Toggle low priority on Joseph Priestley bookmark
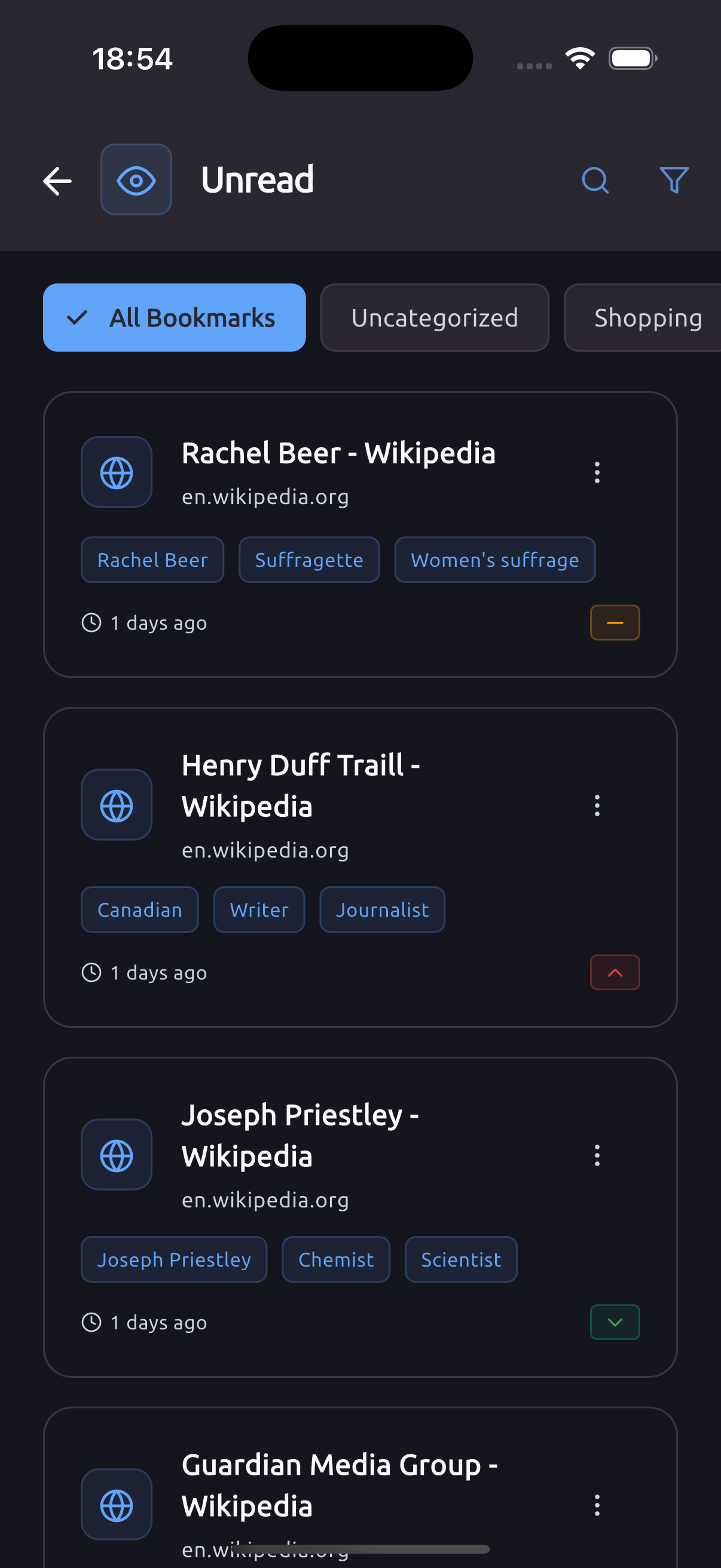The width and height of the screenshot is (721, 1568). tap(615, 1322)
